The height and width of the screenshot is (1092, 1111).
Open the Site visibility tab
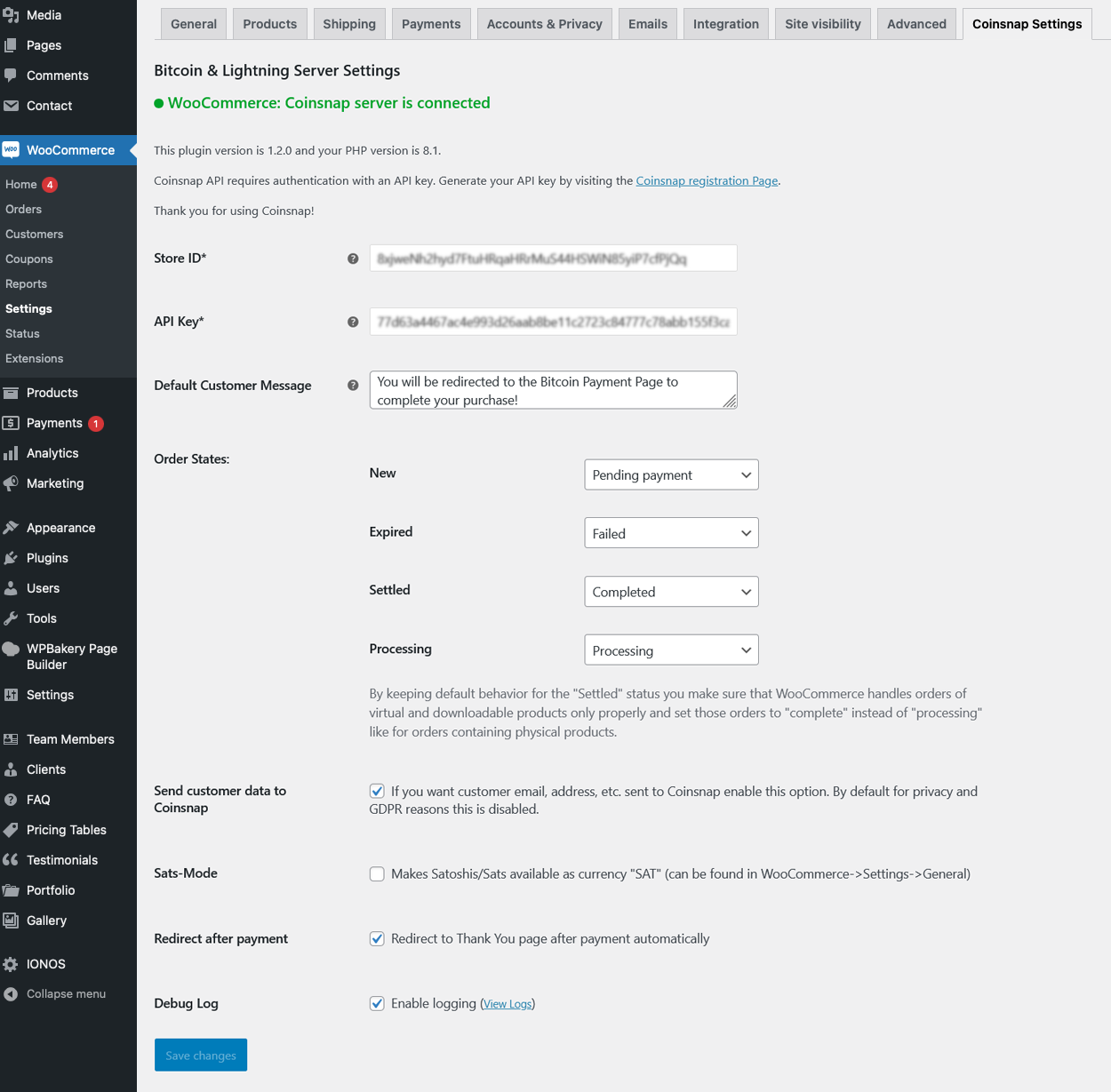pos(823,24)
